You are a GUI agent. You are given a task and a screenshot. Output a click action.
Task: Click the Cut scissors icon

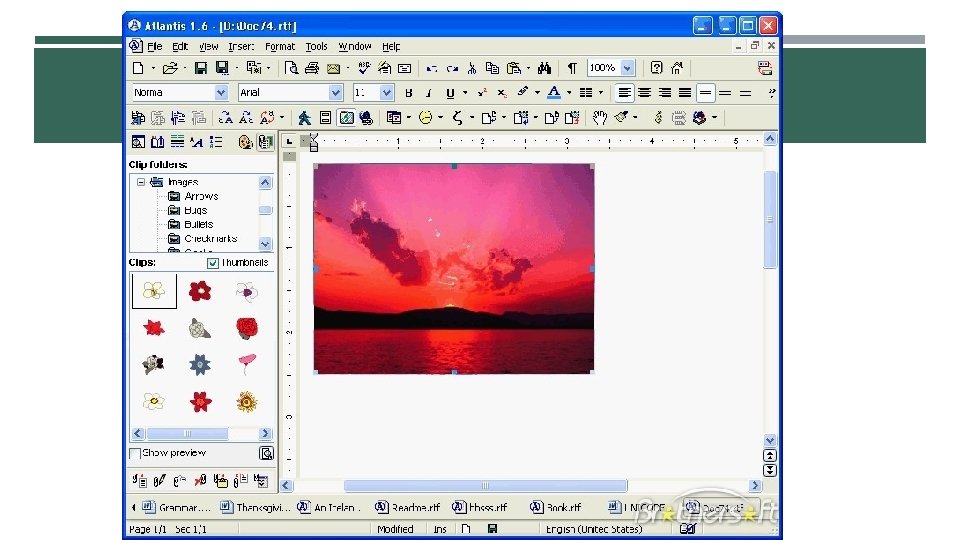pos(472,68)
